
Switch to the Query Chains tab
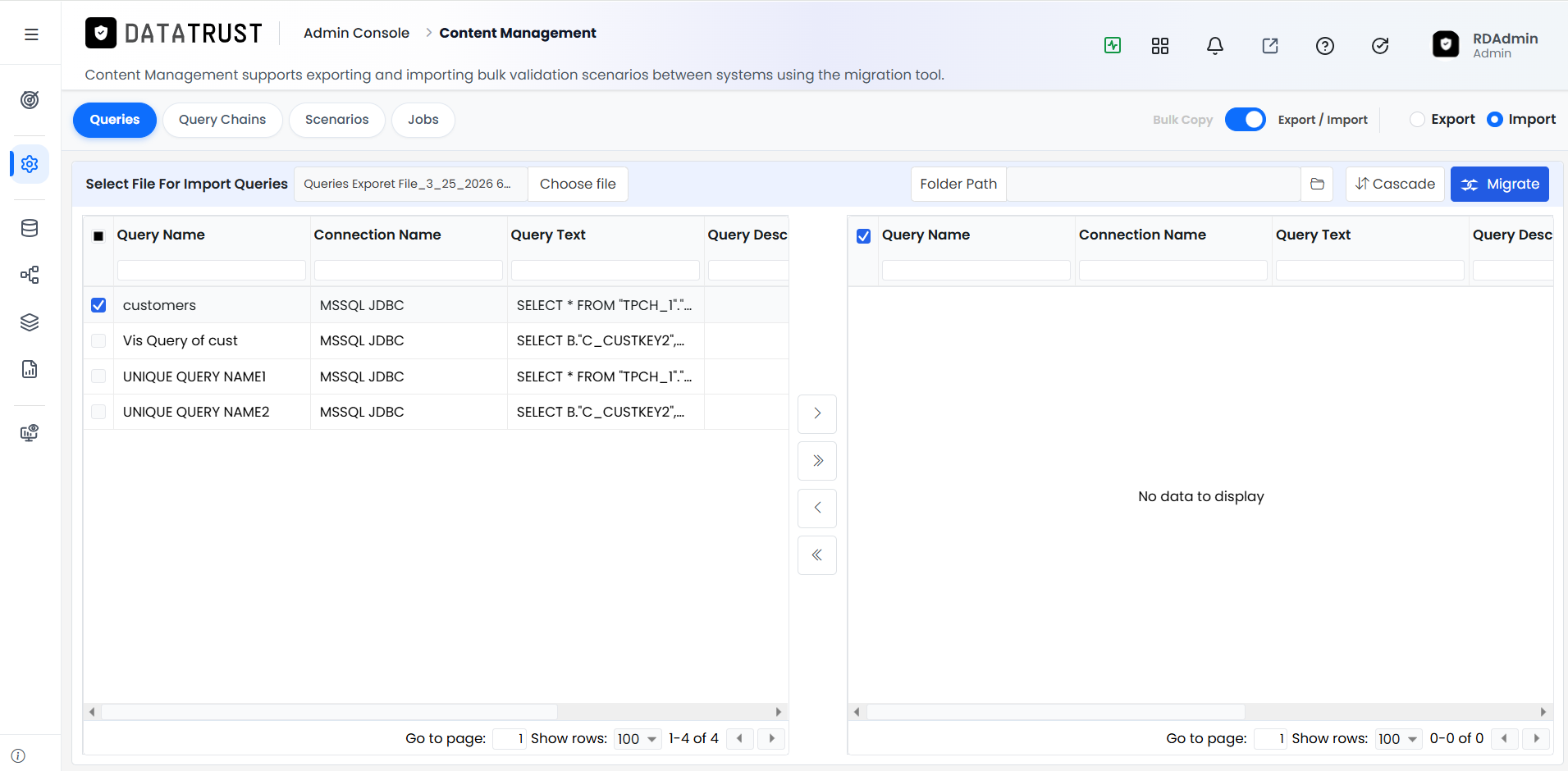222,120
